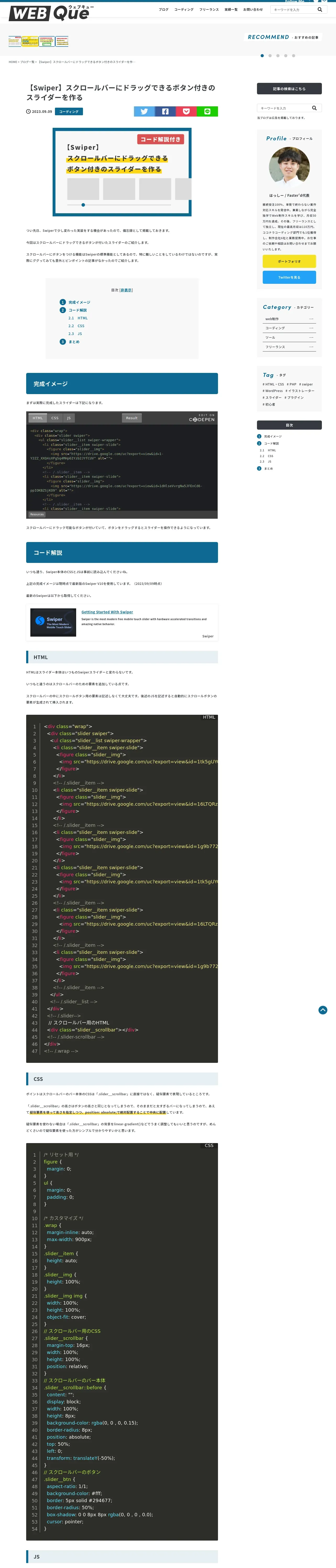
Task: Open the # スライダー tag
Action: 272,397
